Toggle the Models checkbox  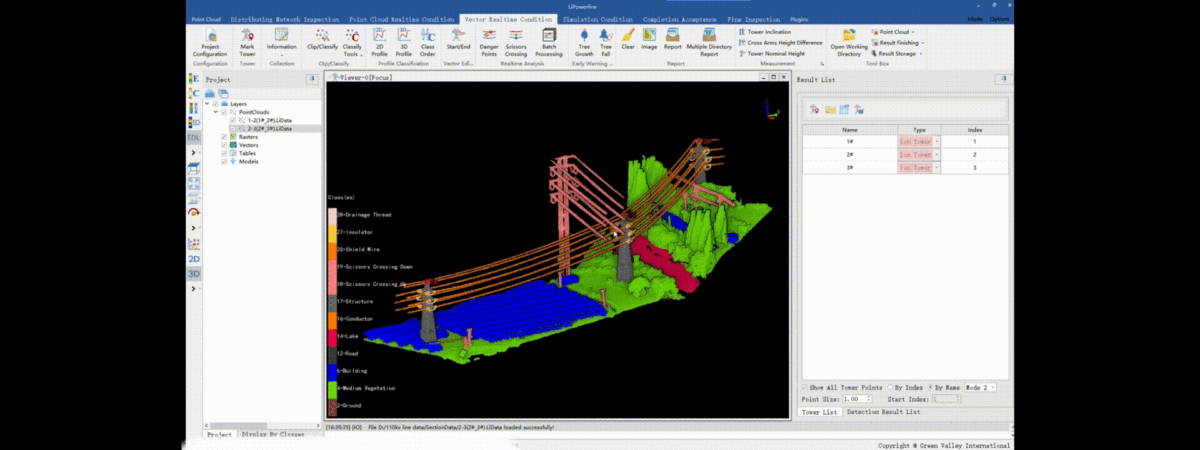coord(223,161)
